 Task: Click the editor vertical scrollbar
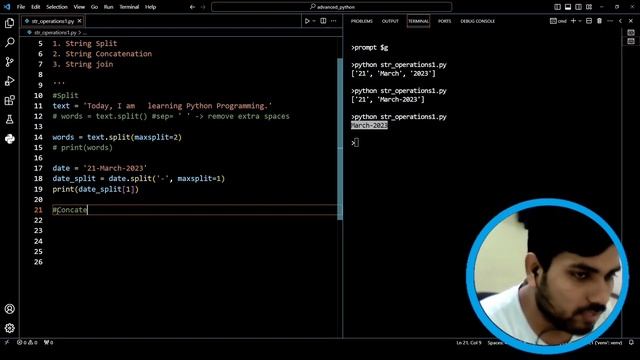[x=340, y=139]
